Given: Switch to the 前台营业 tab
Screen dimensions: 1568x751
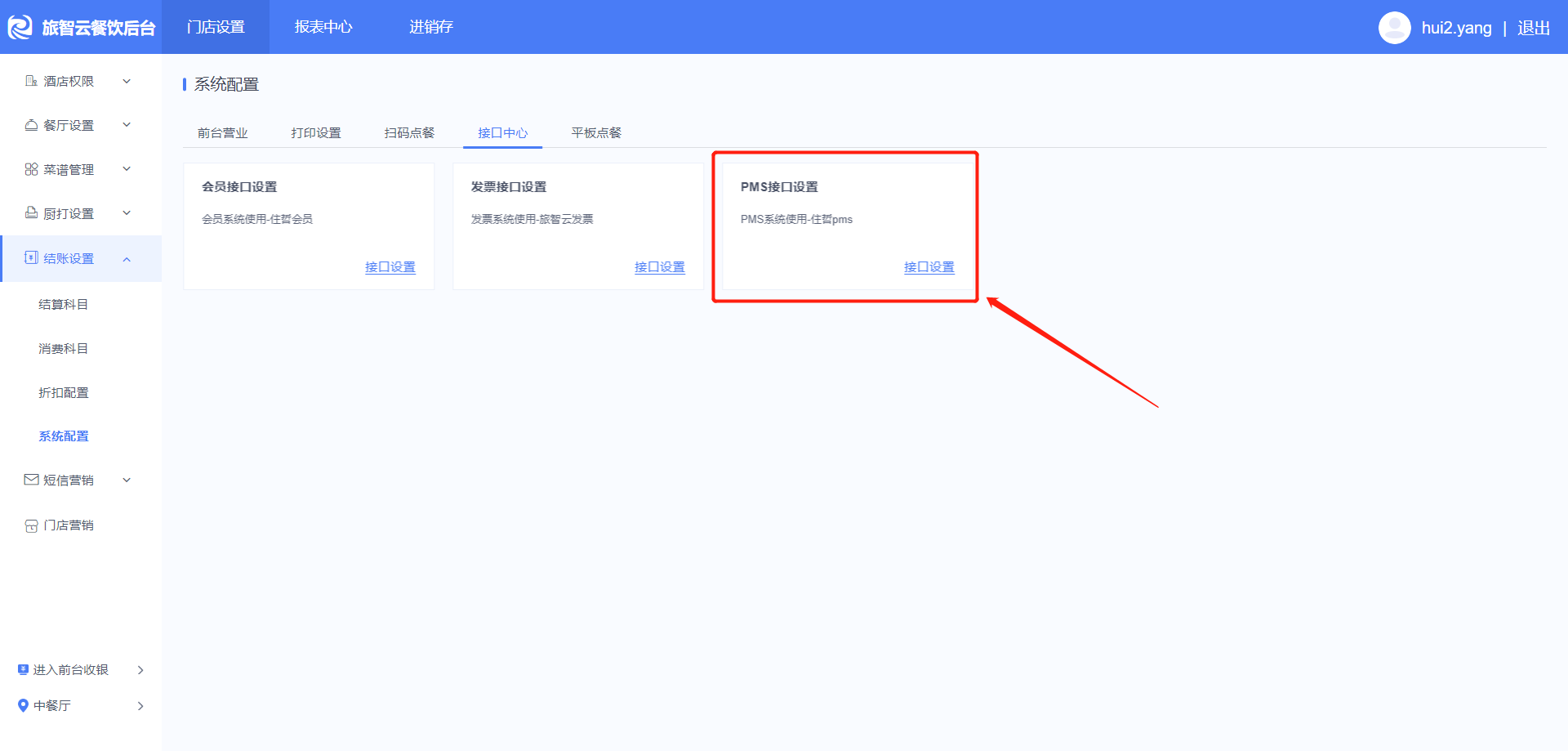Looking at the screenshot, I should coord(223,132).
